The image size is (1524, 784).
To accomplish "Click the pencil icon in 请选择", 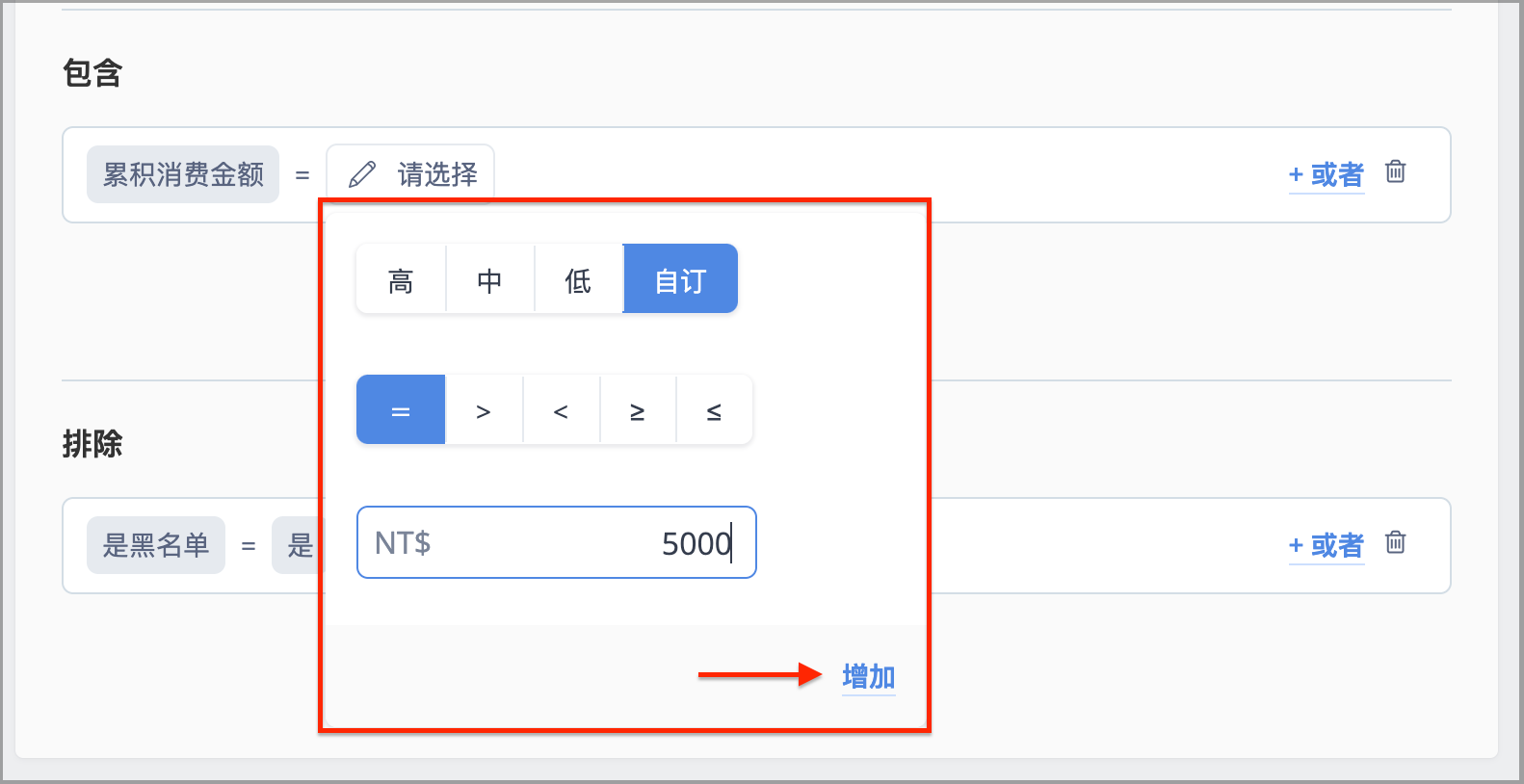I will coord(362,174).
